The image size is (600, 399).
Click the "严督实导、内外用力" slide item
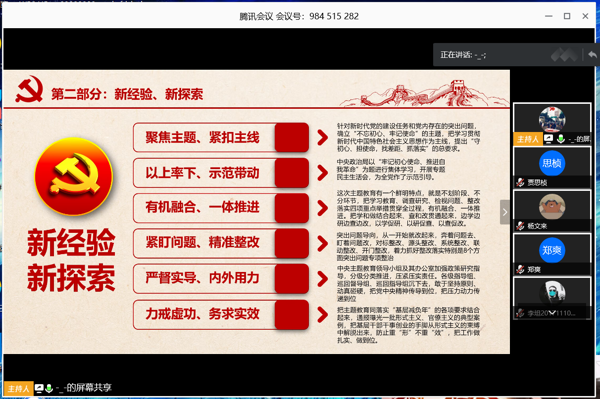(x=221, y=278)
